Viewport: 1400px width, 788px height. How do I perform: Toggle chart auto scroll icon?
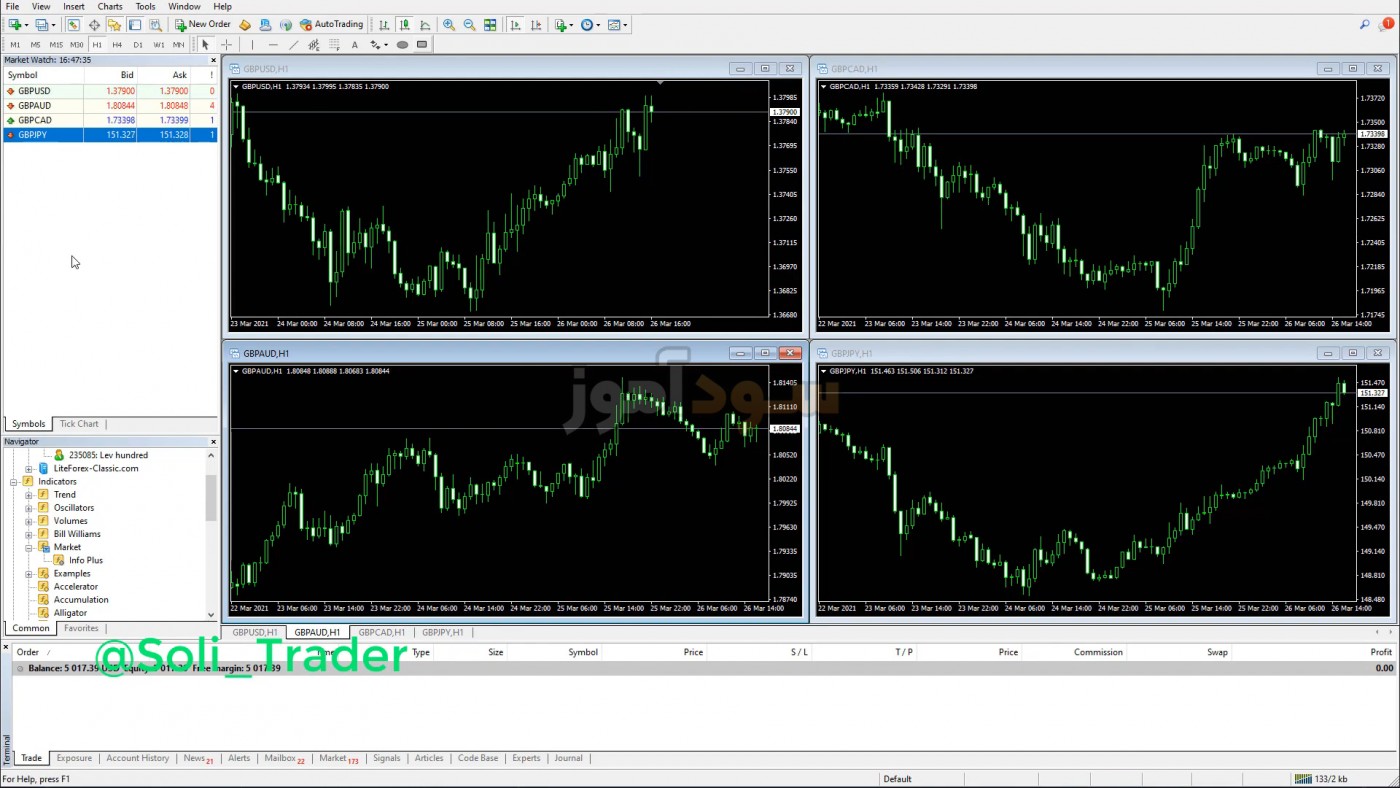[515, 24]
